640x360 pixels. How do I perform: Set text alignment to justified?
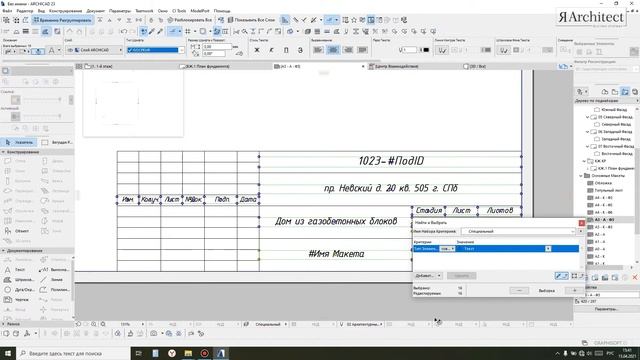(362, 50)
